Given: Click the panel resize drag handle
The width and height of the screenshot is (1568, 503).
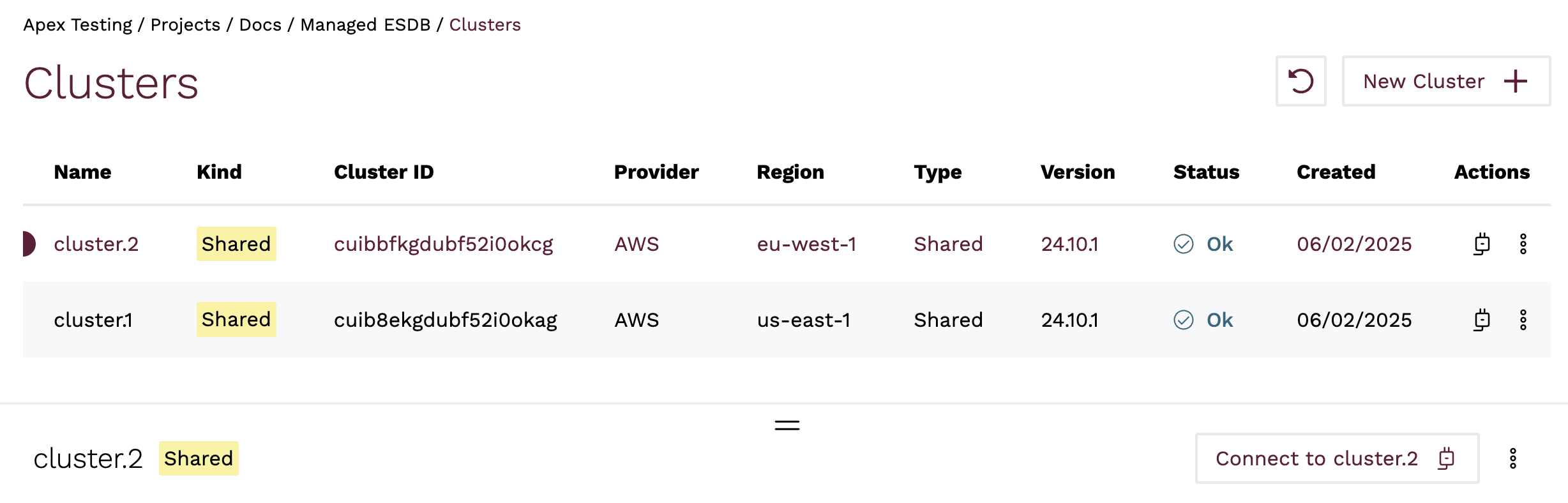Looking at the screenshot, I should click(787, 425).
